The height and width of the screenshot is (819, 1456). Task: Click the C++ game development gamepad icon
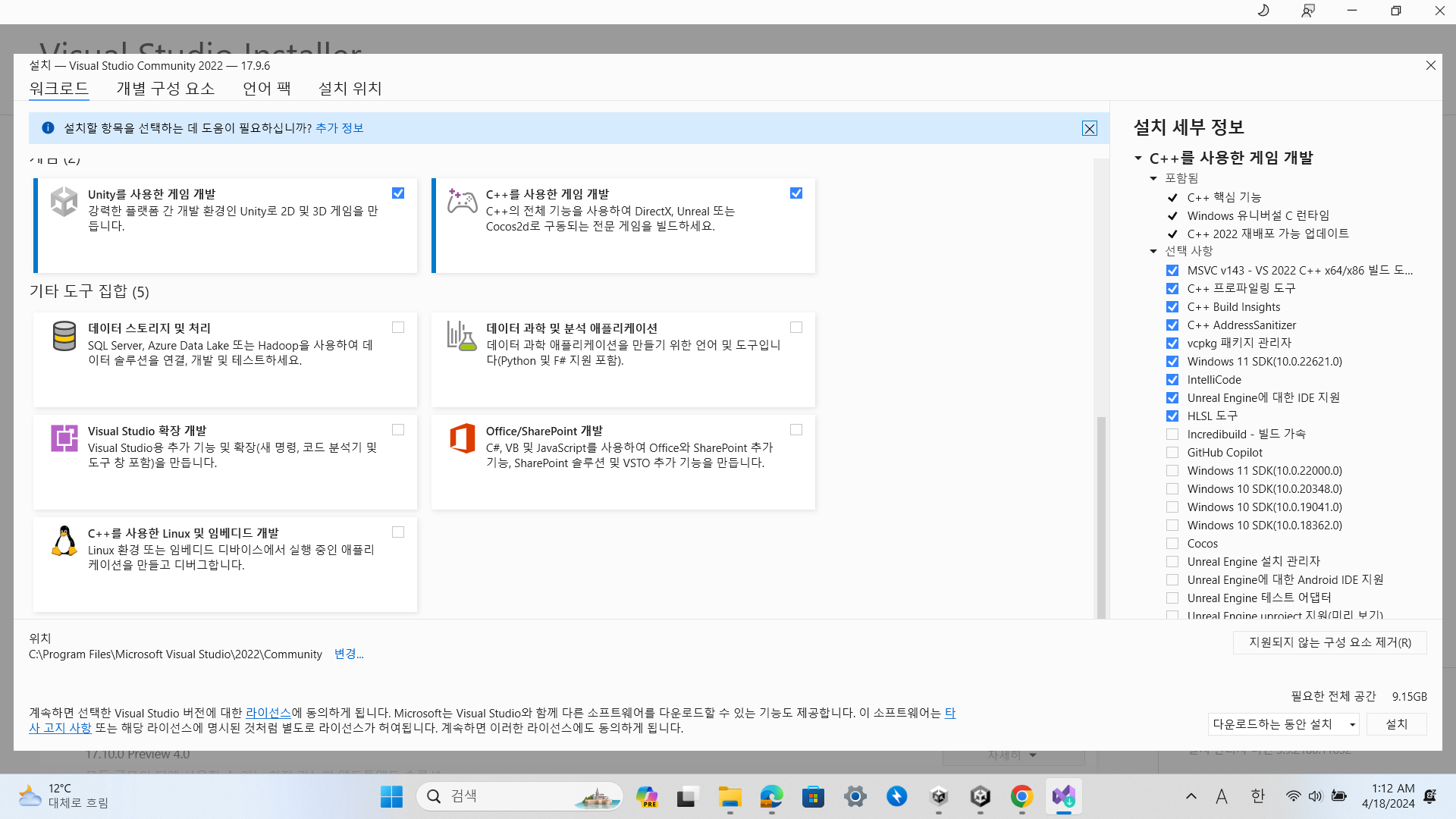pyautogui.click(x=462, y=201)
